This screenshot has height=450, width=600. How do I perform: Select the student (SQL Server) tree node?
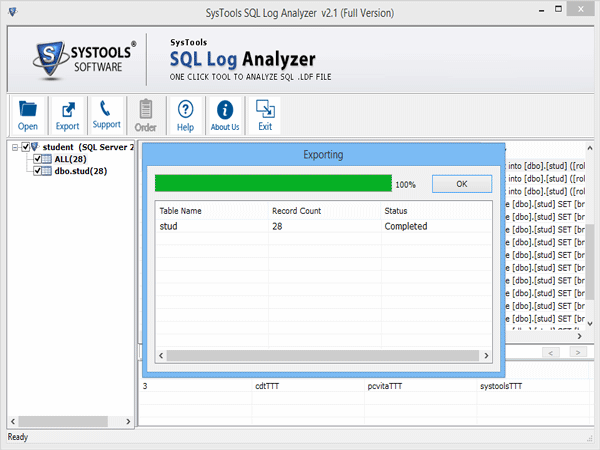(88, 147)
